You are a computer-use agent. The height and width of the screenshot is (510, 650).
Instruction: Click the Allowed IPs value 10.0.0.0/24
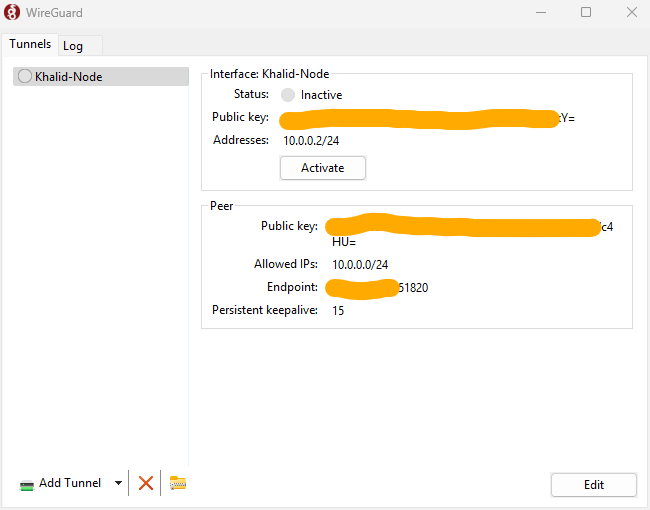(x=360, y=265)
